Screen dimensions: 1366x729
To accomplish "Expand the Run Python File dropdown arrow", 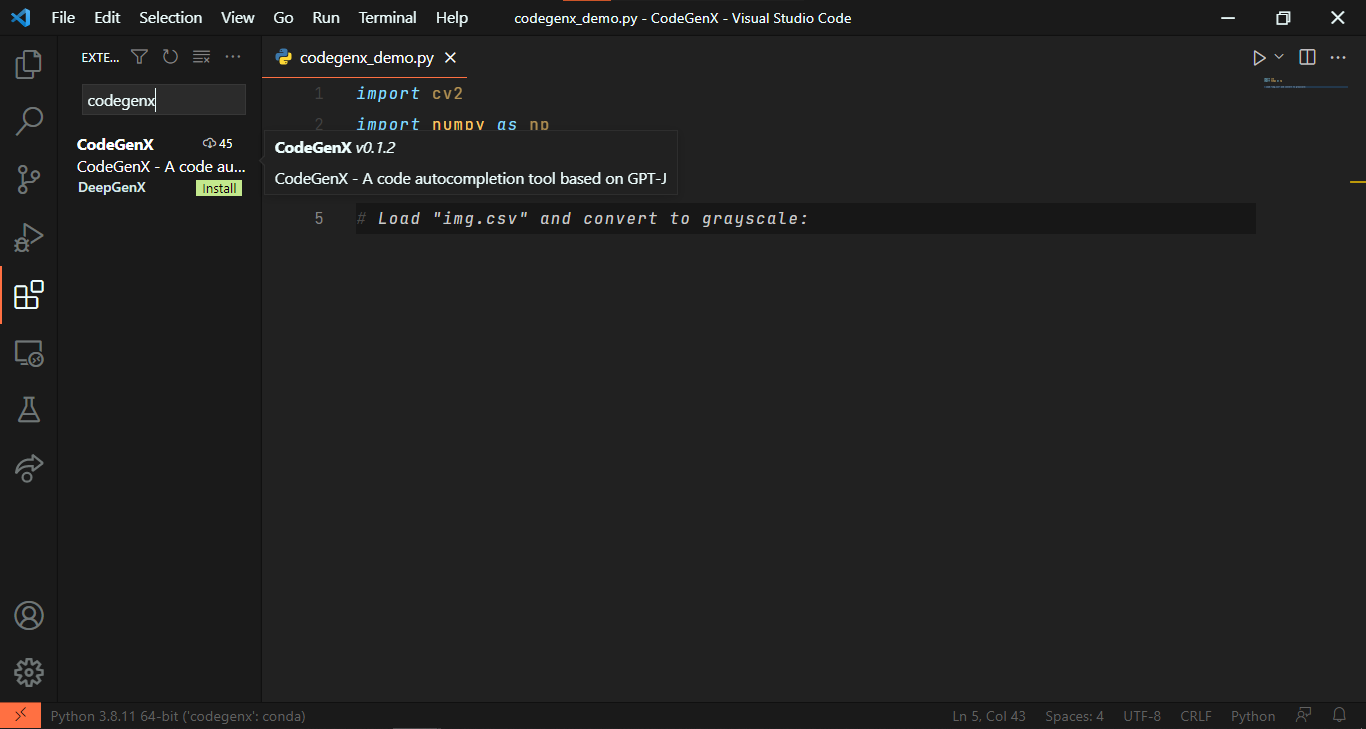I will coord(1279,57).
